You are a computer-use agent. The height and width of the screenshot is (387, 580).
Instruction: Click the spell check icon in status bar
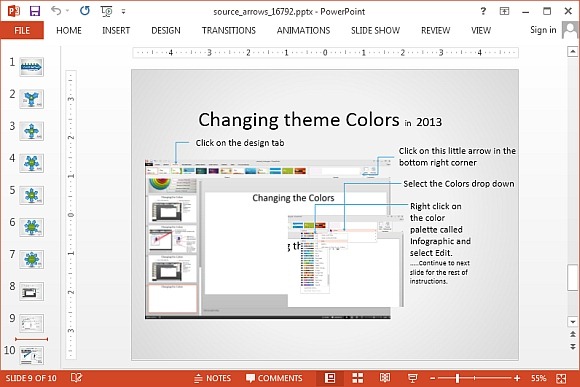(x=76, y=378)
